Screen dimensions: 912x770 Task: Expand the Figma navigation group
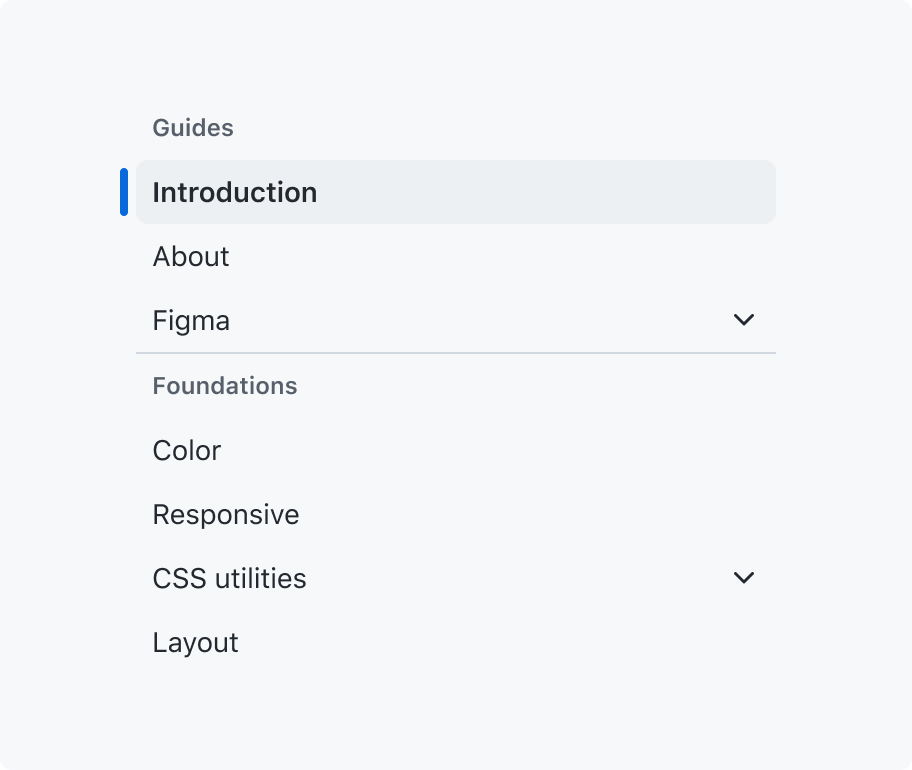click(x=456, y=320)
